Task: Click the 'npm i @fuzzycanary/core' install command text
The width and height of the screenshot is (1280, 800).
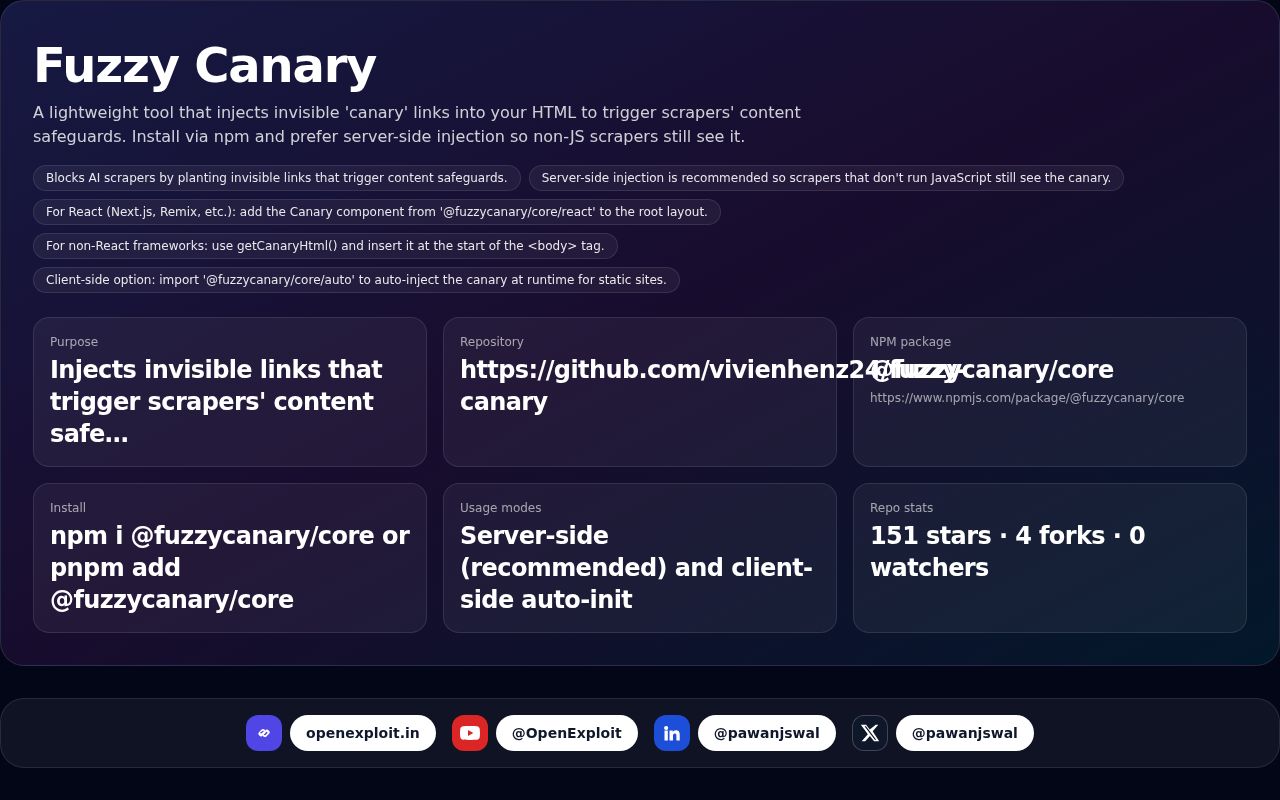Action: pos(230,568)
